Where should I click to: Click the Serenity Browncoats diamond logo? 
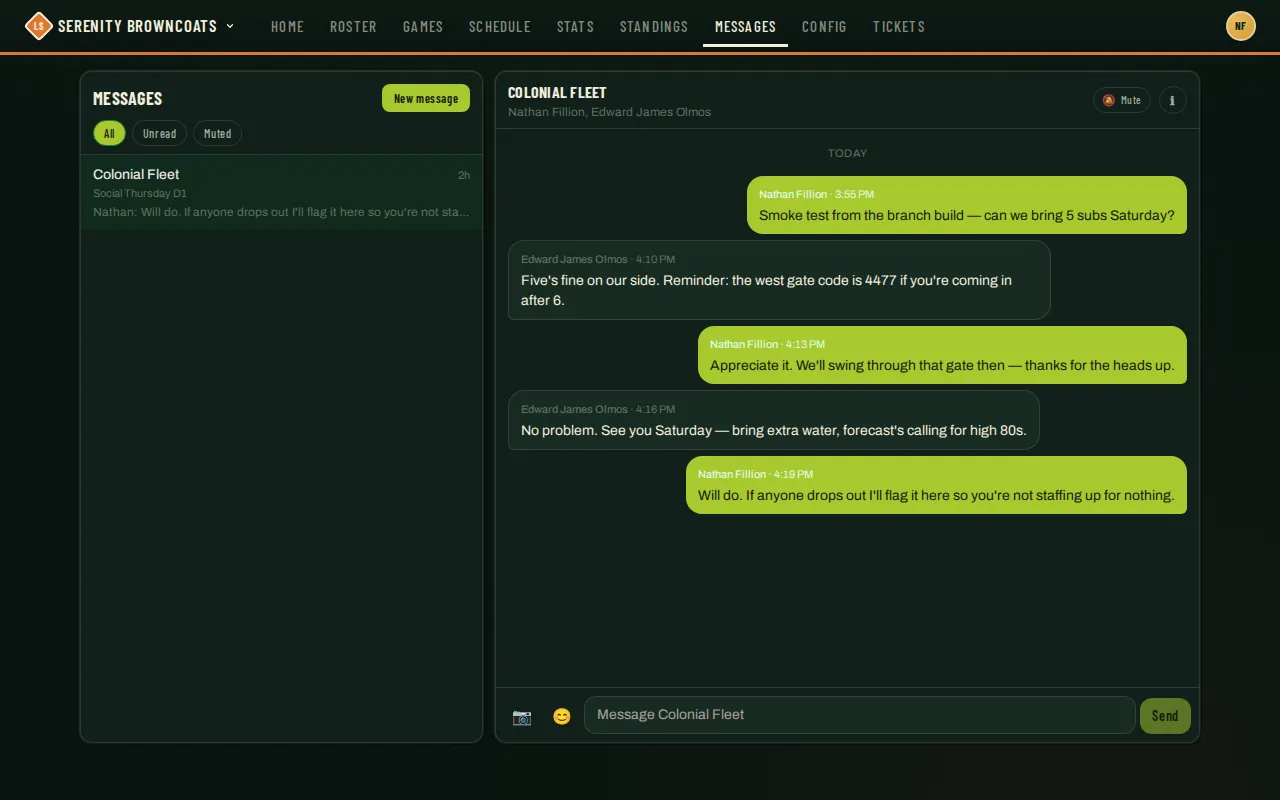click(x=38, y=26)
